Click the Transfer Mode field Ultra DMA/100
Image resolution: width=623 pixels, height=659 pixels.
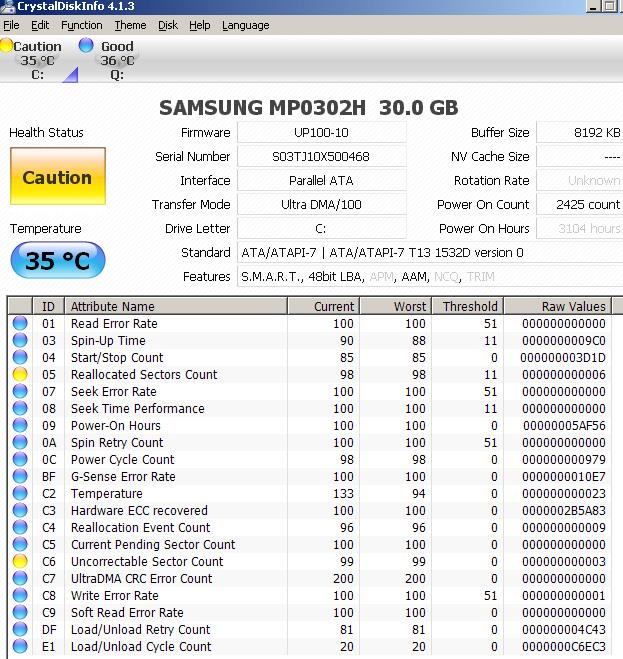tap(322, 205)
